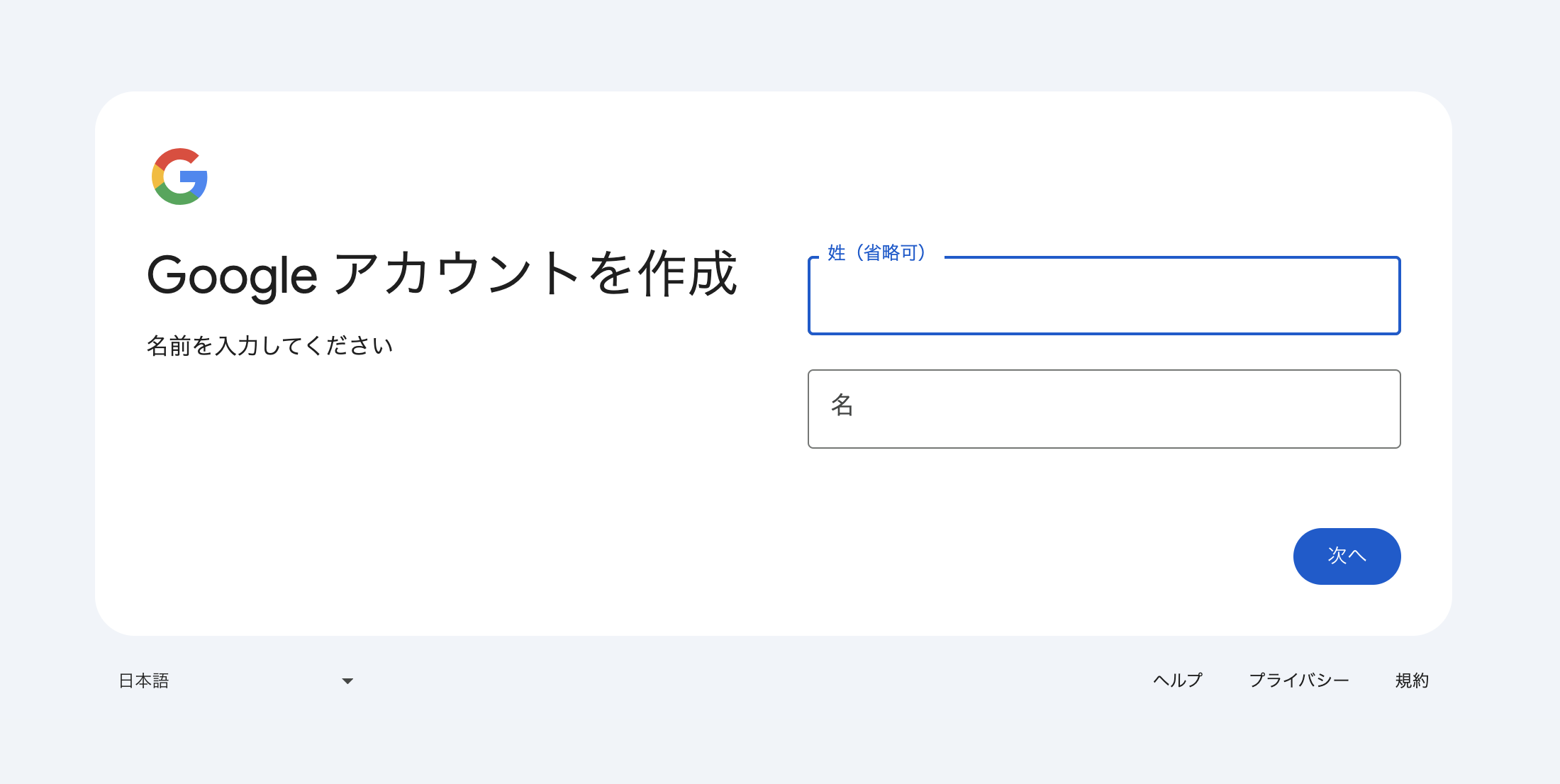Focus the 姓（省略可） last name field
This screenshot has height=784, width=1560.
[x=1103, y=296]
